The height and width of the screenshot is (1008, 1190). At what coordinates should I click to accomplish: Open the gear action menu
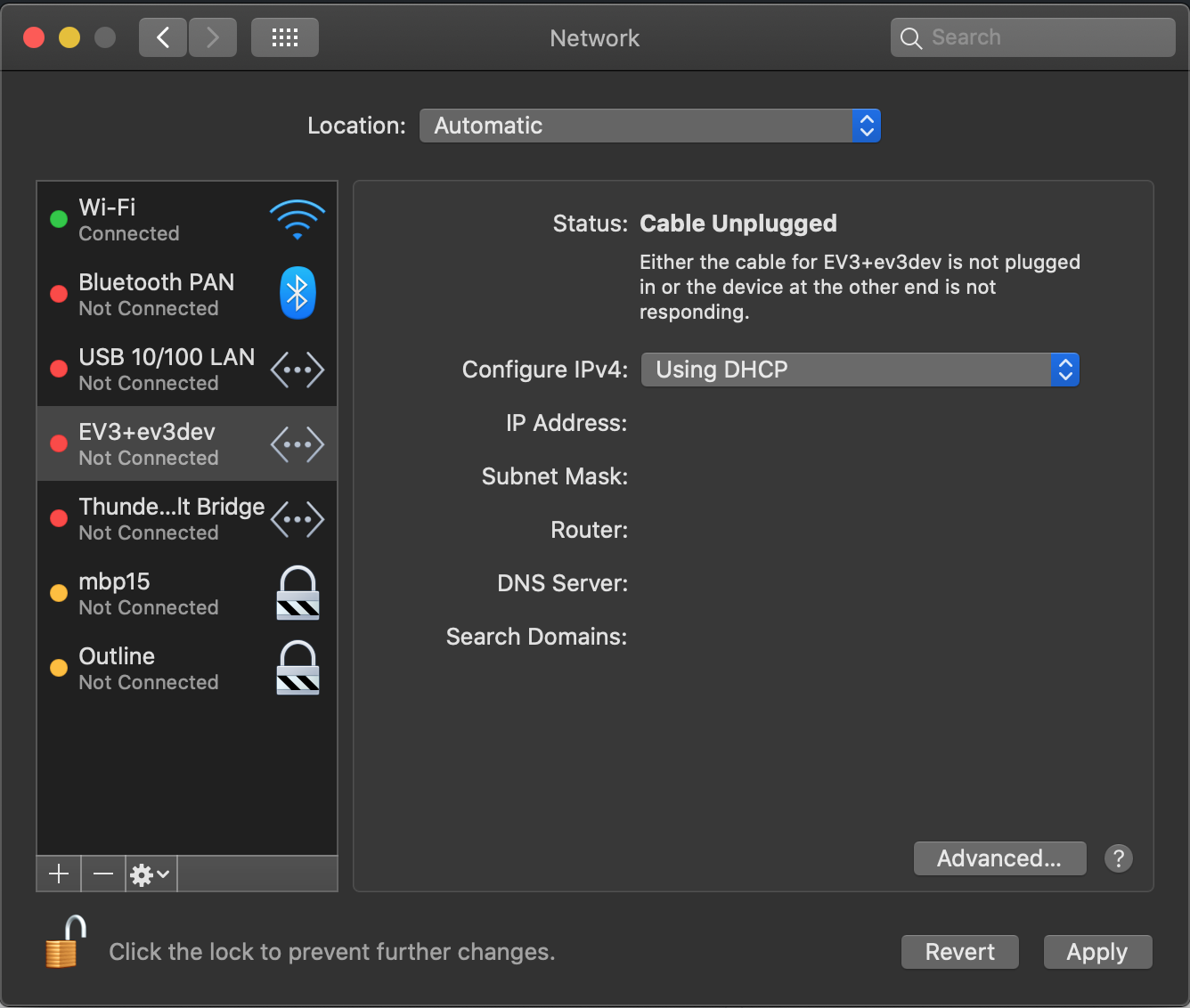click(148, 874)
